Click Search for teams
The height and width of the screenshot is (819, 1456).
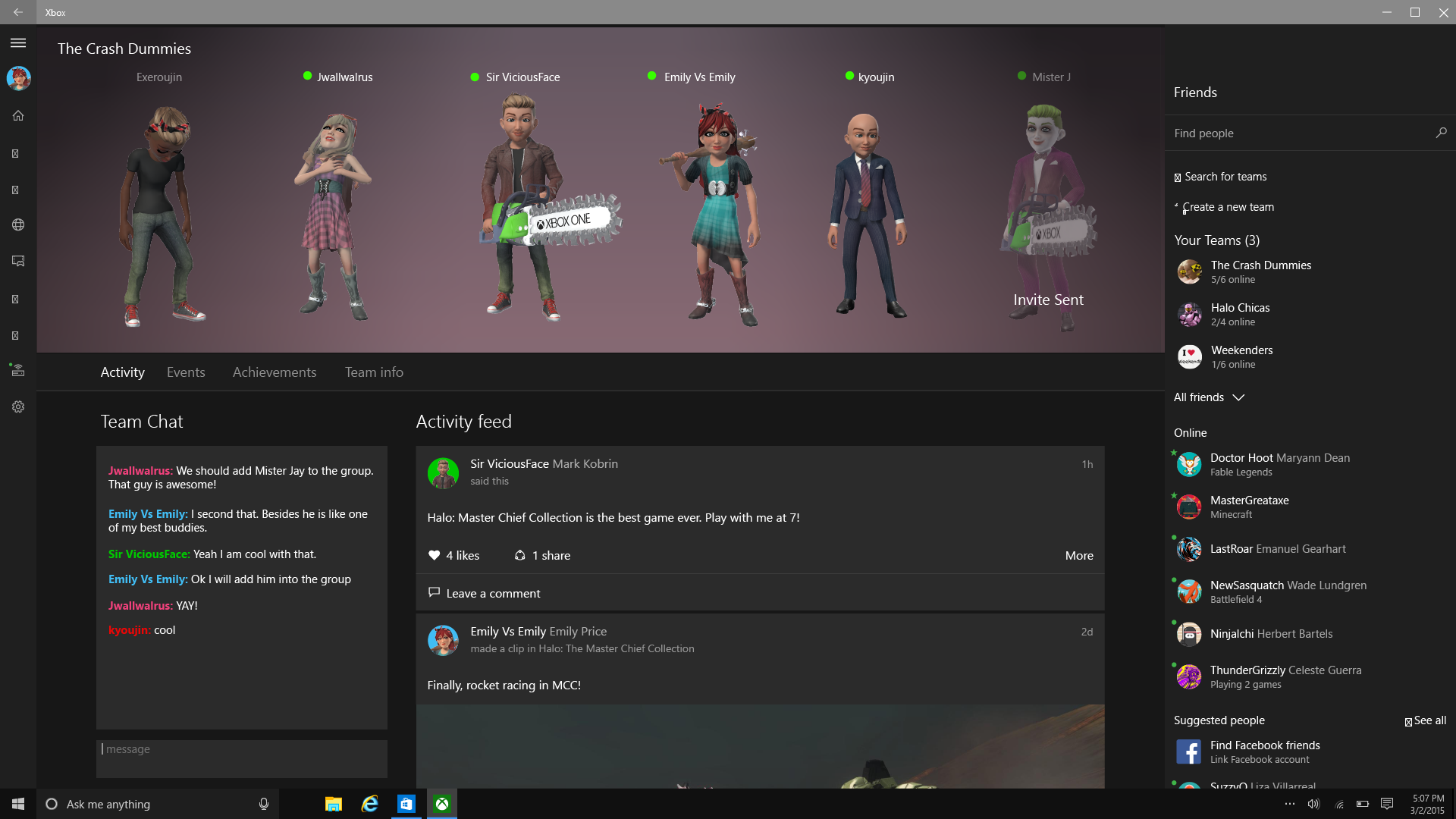(x=1221, y=177)
